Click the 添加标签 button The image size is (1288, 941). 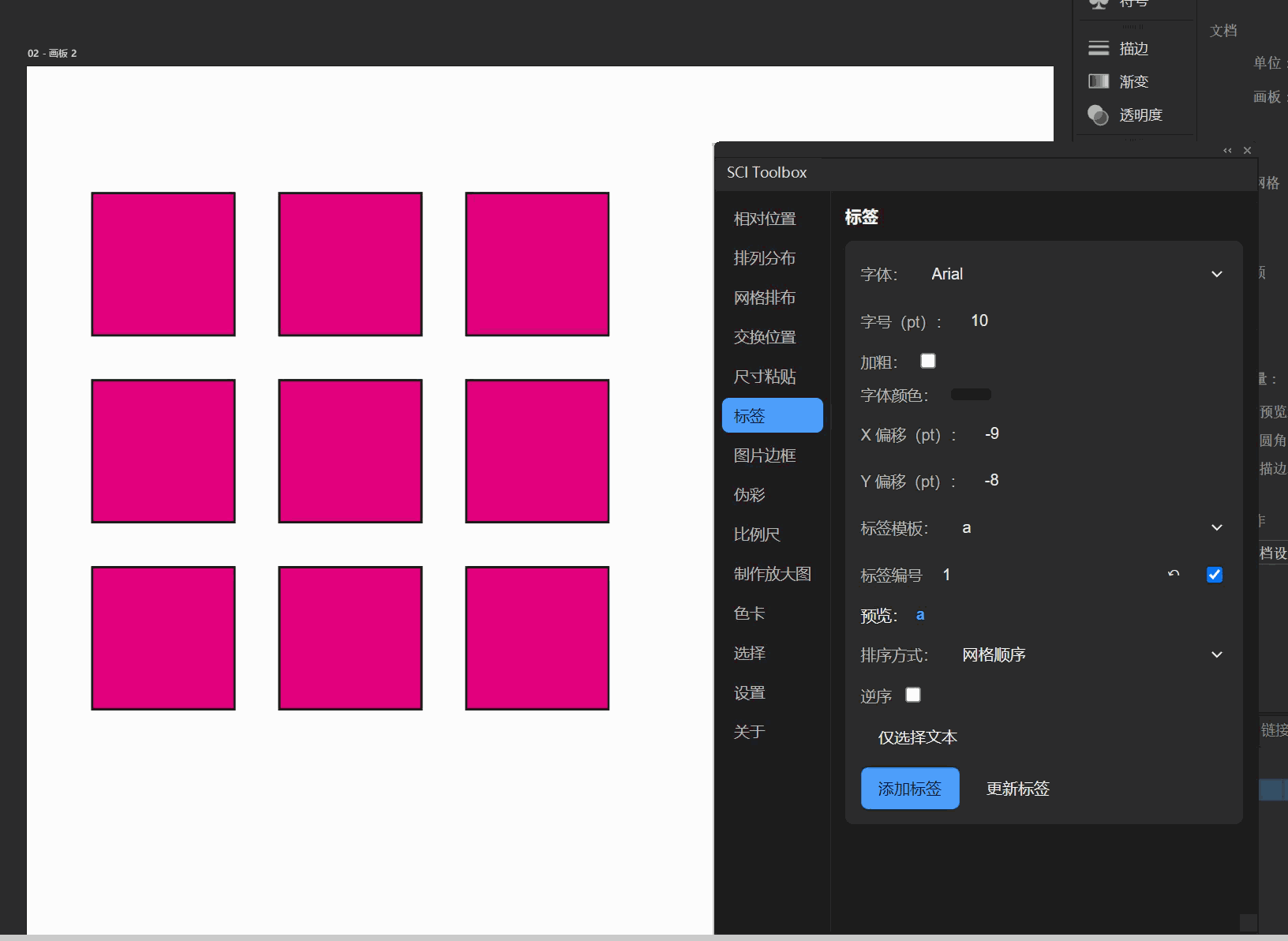(x=910, y=788)
